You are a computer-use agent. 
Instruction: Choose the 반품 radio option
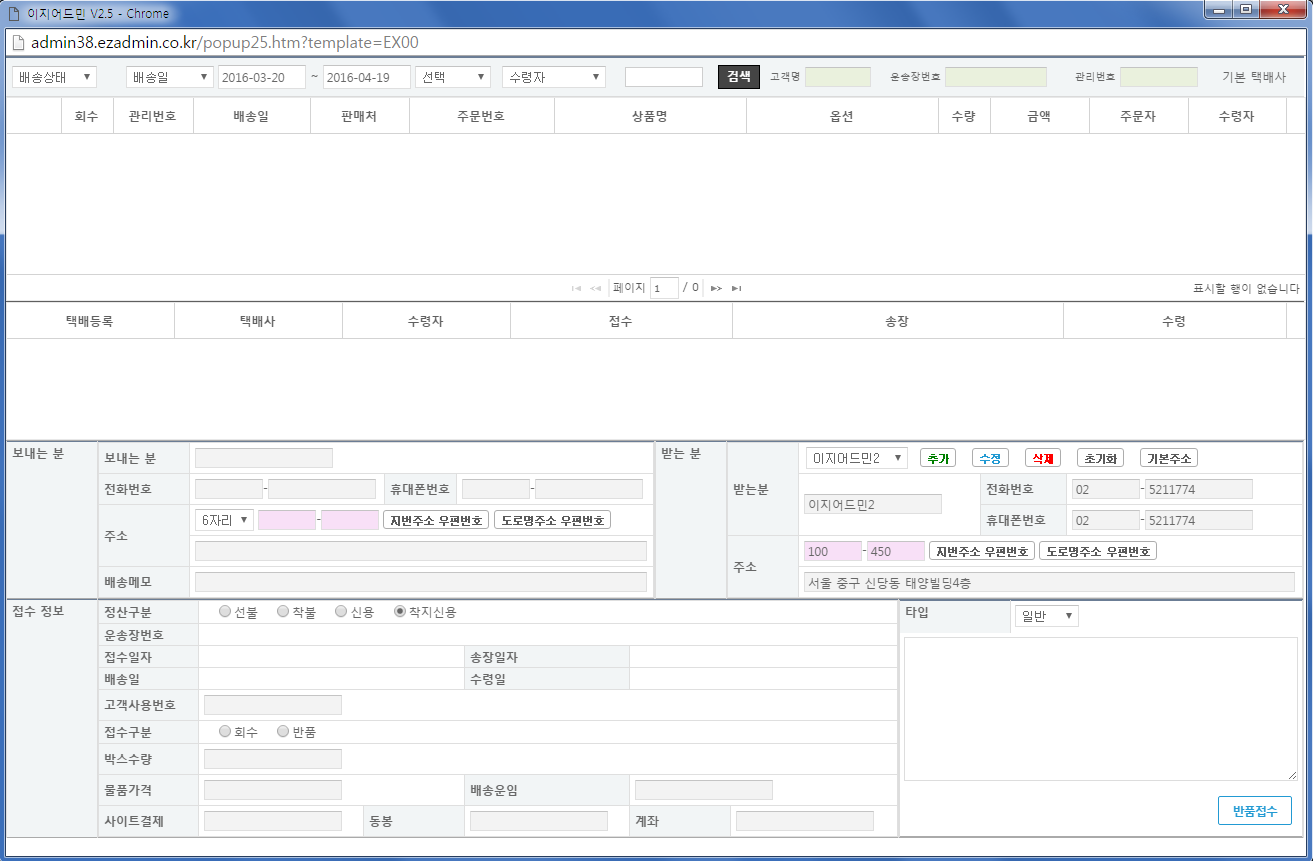tap(283, 731)
